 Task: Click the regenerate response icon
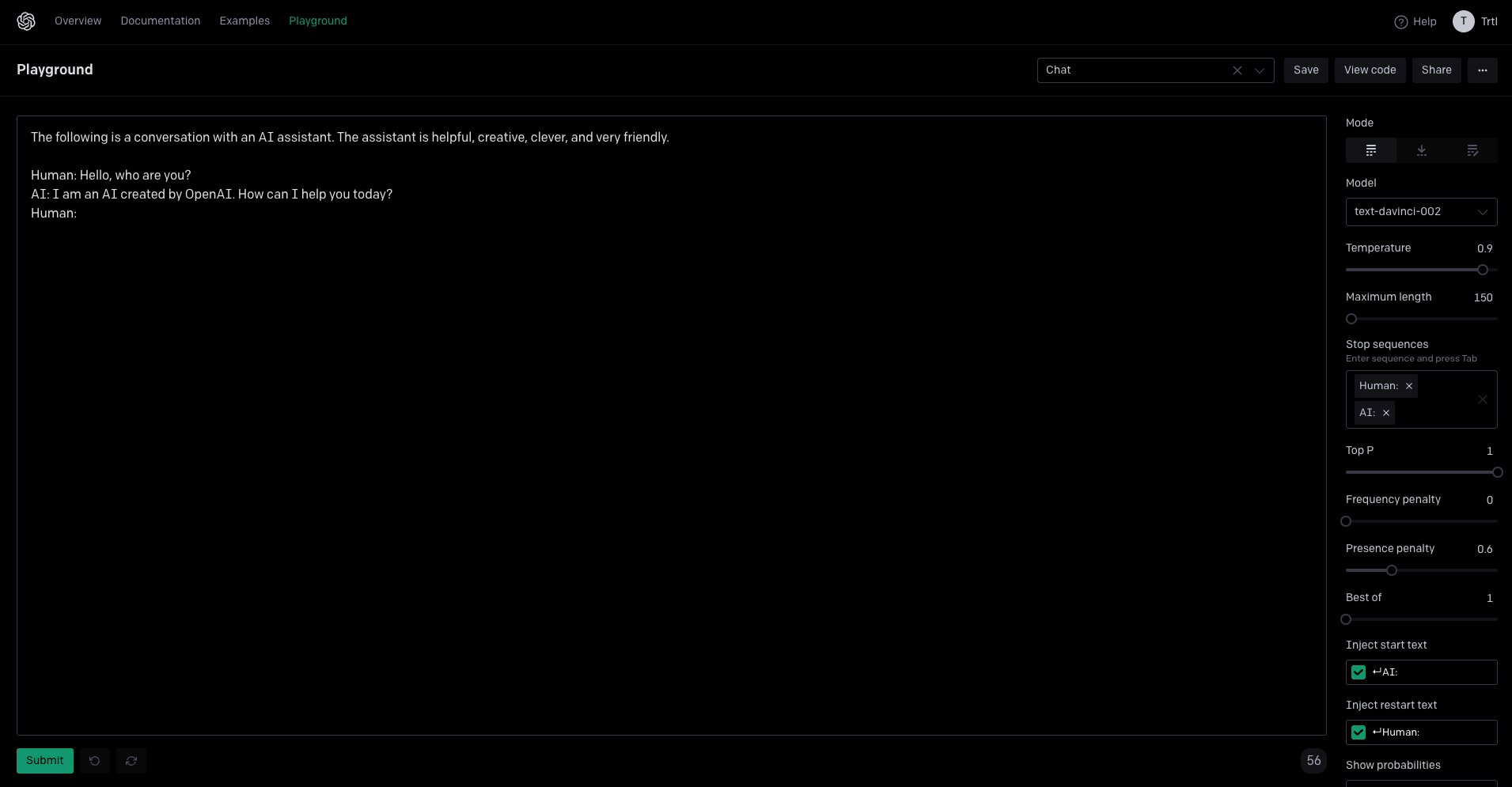[x=131, y=760]
